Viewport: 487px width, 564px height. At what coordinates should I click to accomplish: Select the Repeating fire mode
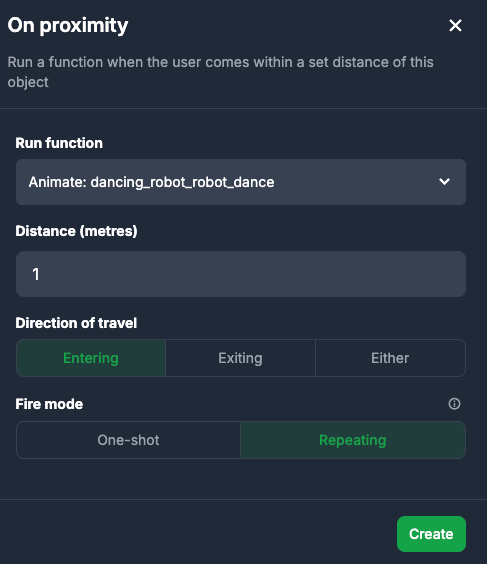[353, 440]
